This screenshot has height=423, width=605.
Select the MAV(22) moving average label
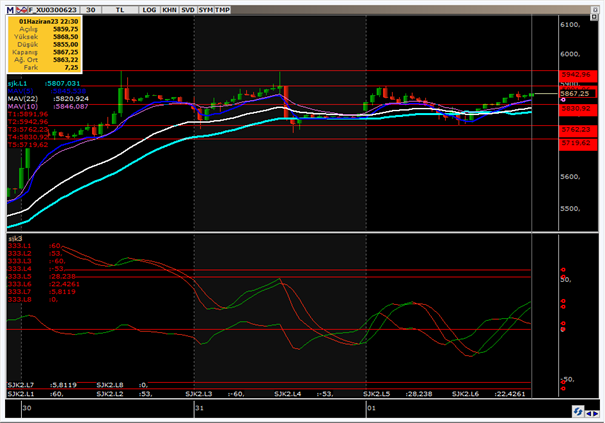click(x=23, y=99)
